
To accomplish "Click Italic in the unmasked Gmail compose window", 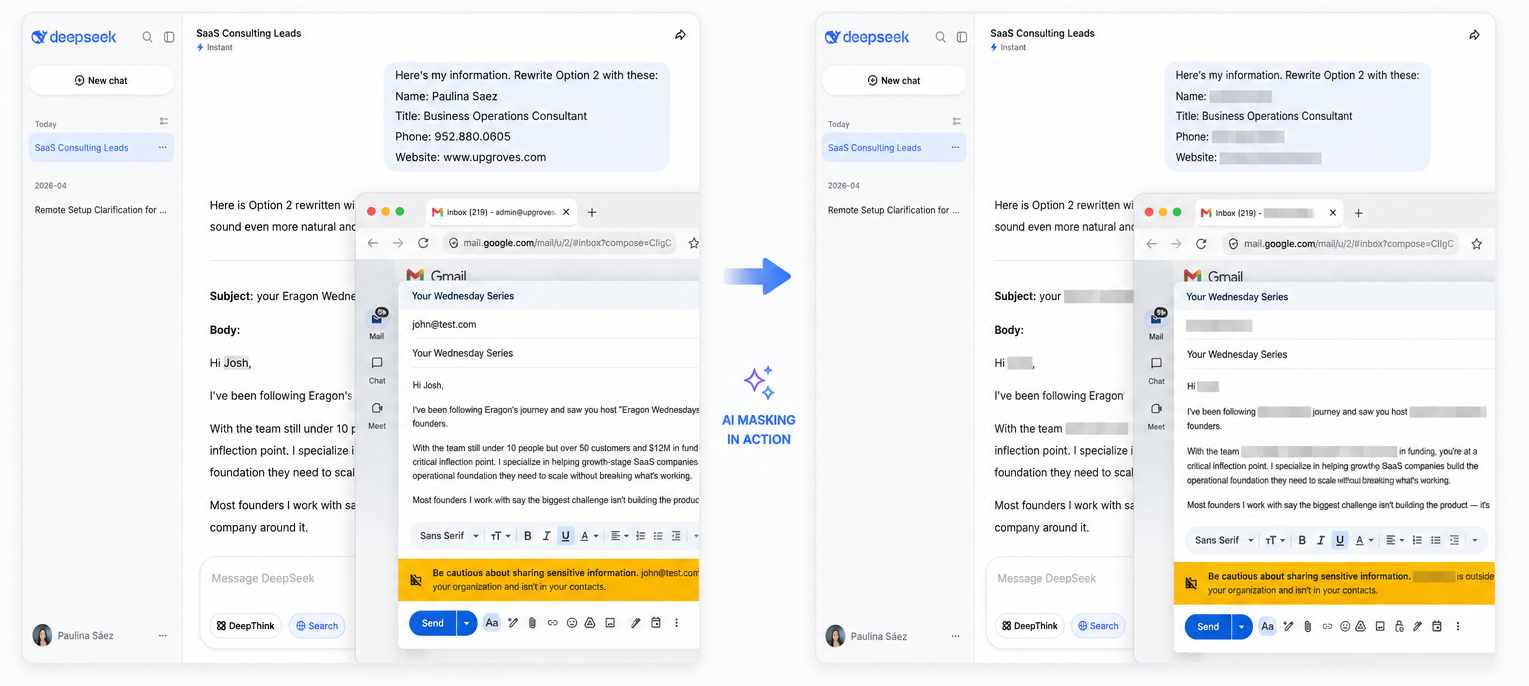I will (546, 536).
